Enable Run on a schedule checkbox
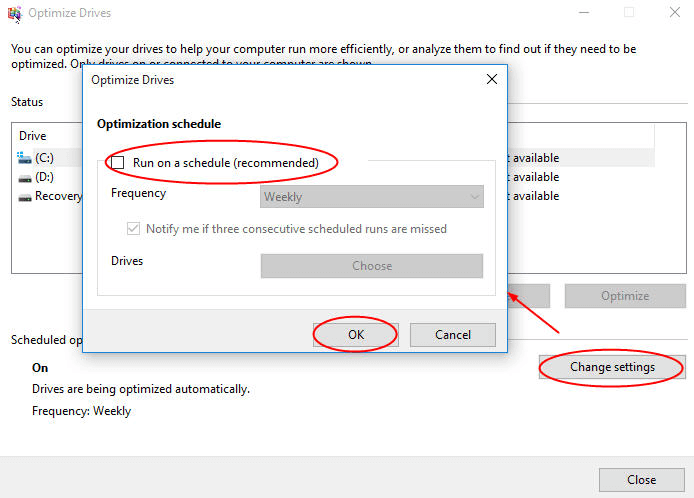The image size is (694, 498). (117, 162)
